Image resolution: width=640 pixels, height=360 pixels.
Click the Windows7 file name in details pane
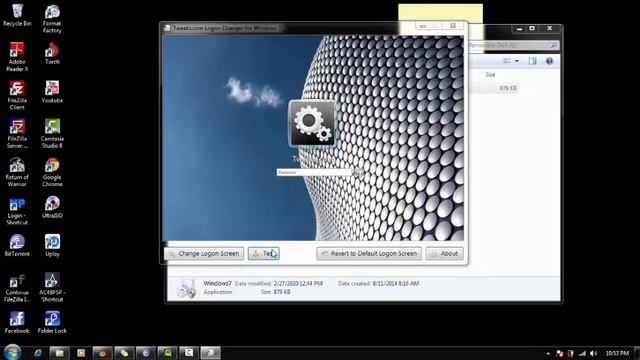coord(217,283)
